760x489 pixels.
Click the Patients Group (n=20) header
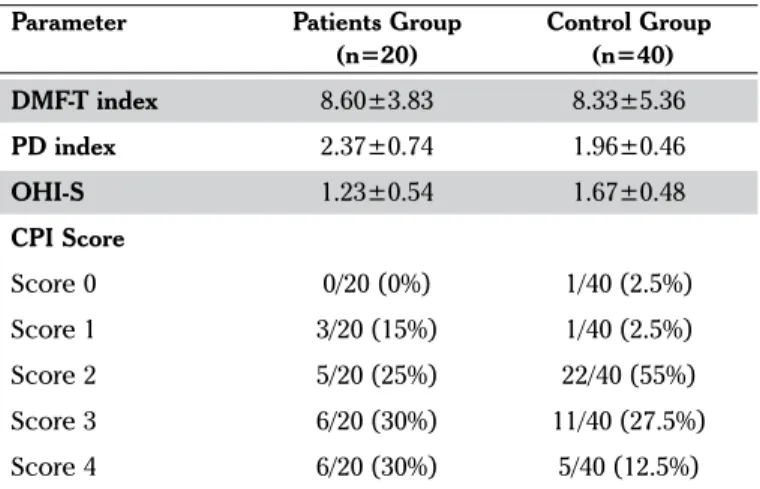click(377, 38)
